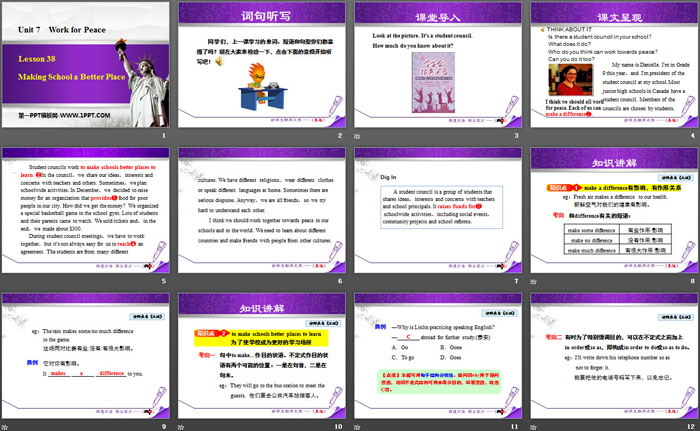This screenshot has height=431, width=700.
Task: Click the animation star icon under slide 3
Action: (x=357, y=136)
